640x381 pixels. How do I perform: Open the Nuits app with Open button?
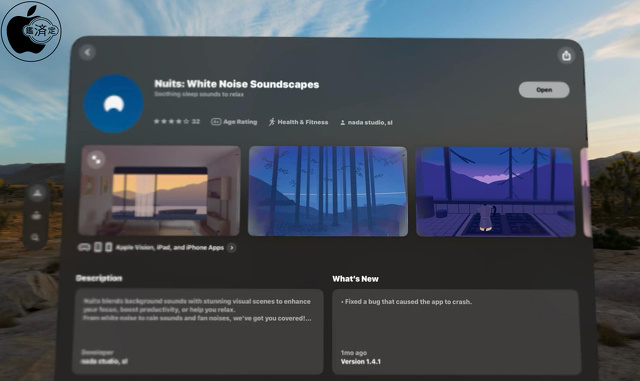(x=544, y=90)
